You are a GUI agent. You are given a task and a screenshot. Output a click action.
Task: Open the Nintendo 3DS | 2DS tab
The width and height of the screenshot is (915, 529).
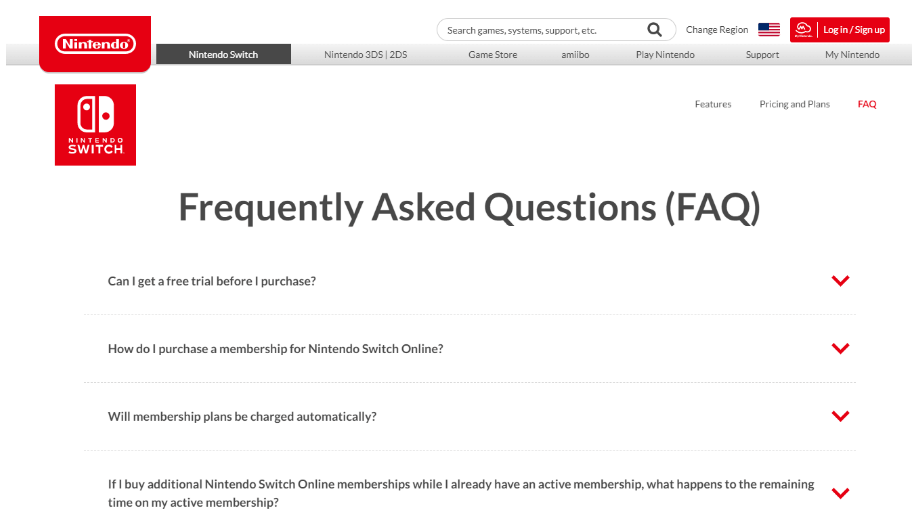pyautogui.click(x=365, y=54)
